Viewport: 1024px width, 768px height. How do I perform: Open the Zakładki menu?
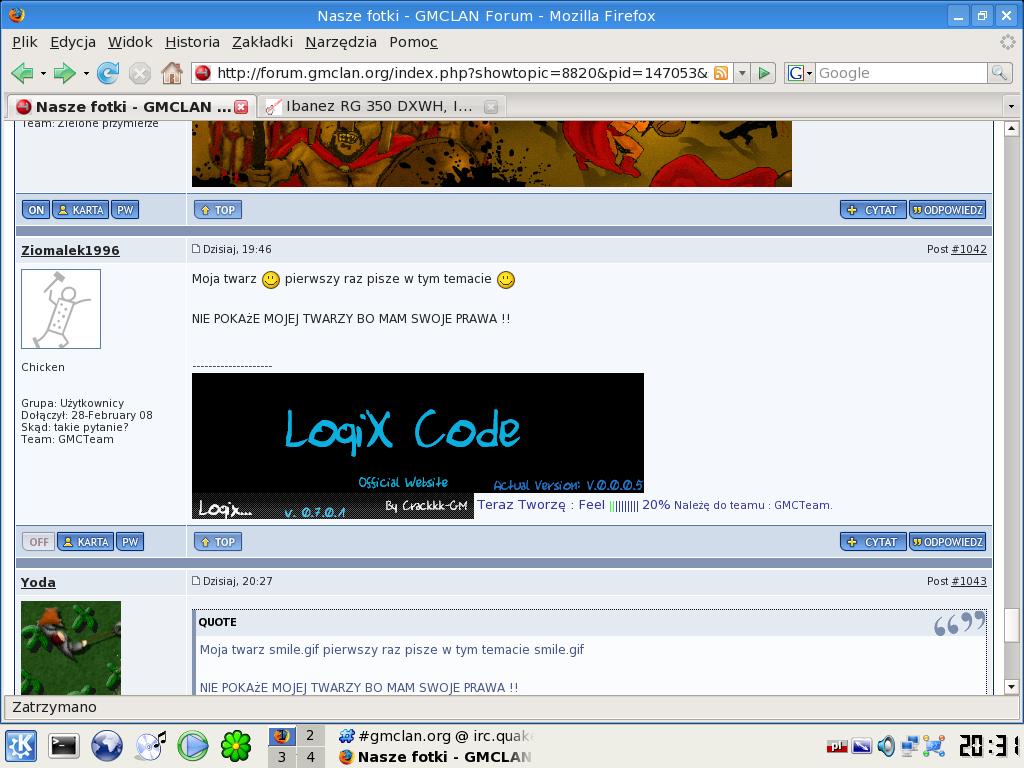click(262, 42)
